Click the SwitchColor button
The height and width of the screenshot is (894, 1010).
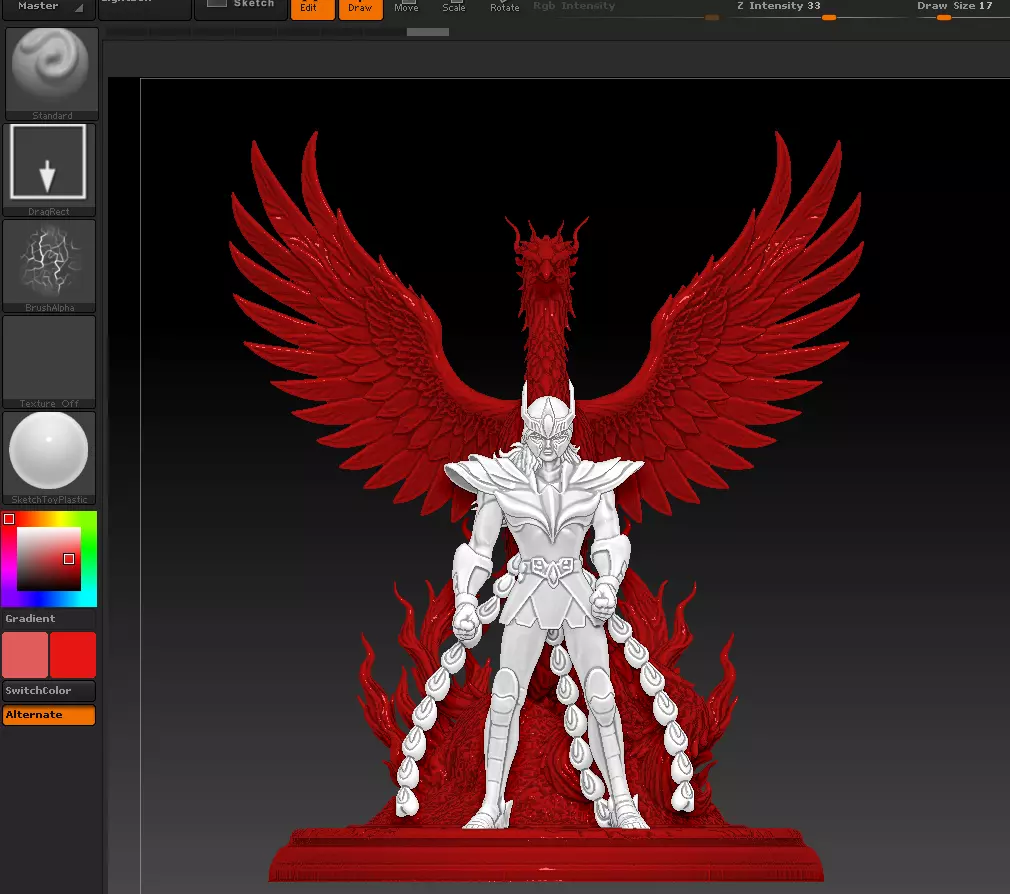(49, 690)
